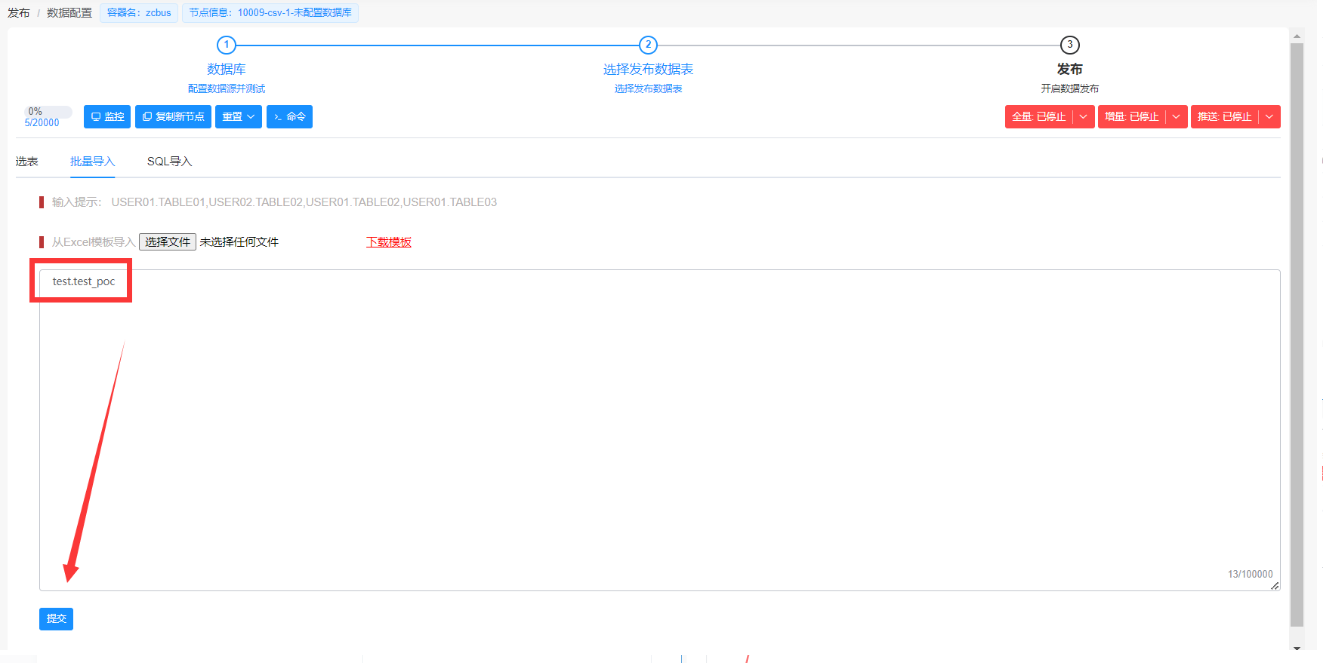Click step 3 发布 circle icon

(1070, 45)
